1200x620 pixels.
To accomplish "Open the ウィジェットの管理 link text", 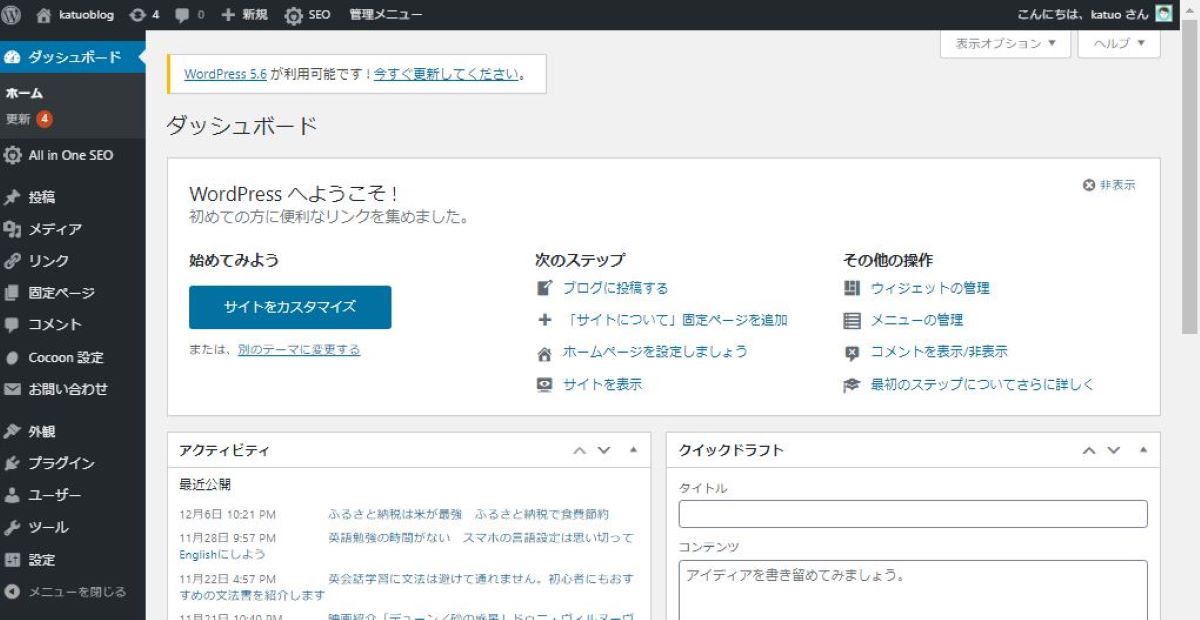I will [930, 288].
